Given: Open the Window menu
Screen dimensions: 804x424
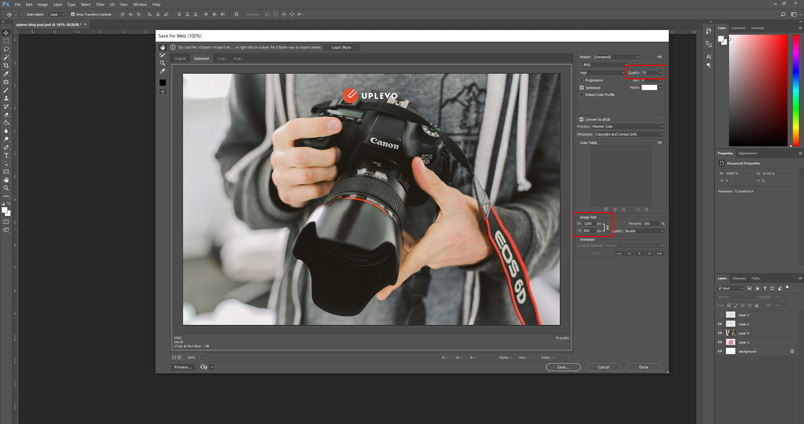Looking at the screenshot, I should tap(140, 4).
